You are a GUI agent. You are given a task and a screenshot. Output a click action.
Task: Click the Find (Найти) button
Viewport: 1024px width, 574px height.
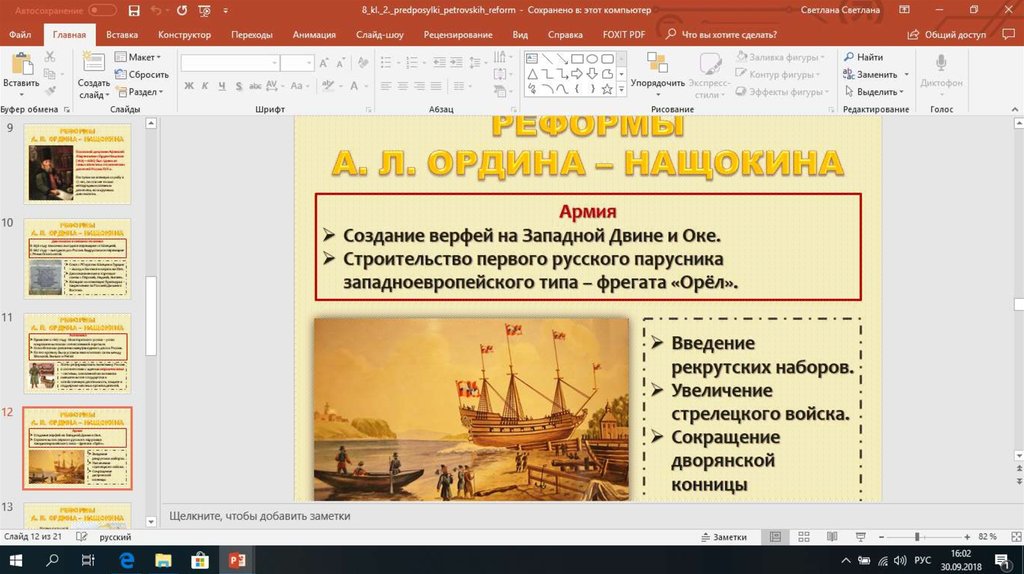(x=864, y=57)
